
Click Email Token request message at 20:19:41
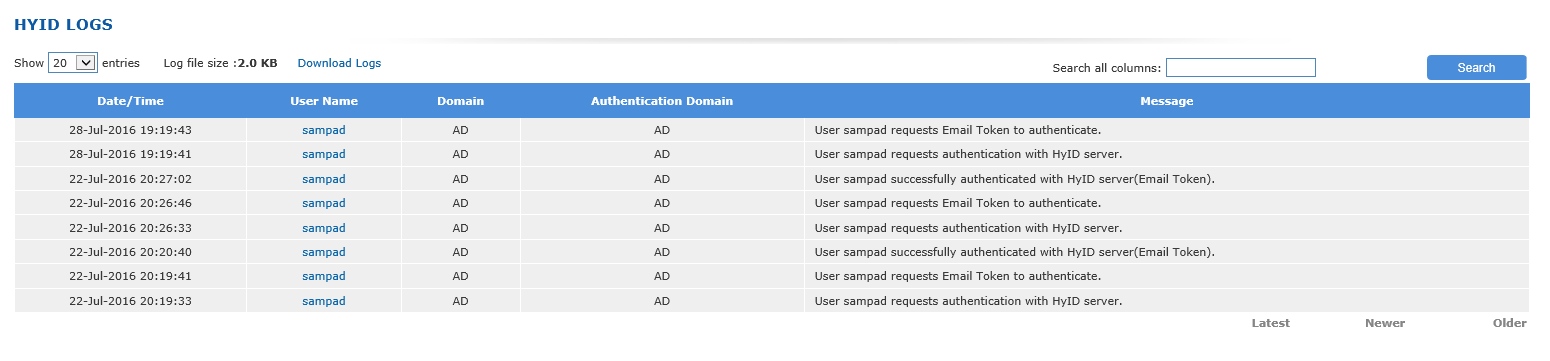point(958,276)
